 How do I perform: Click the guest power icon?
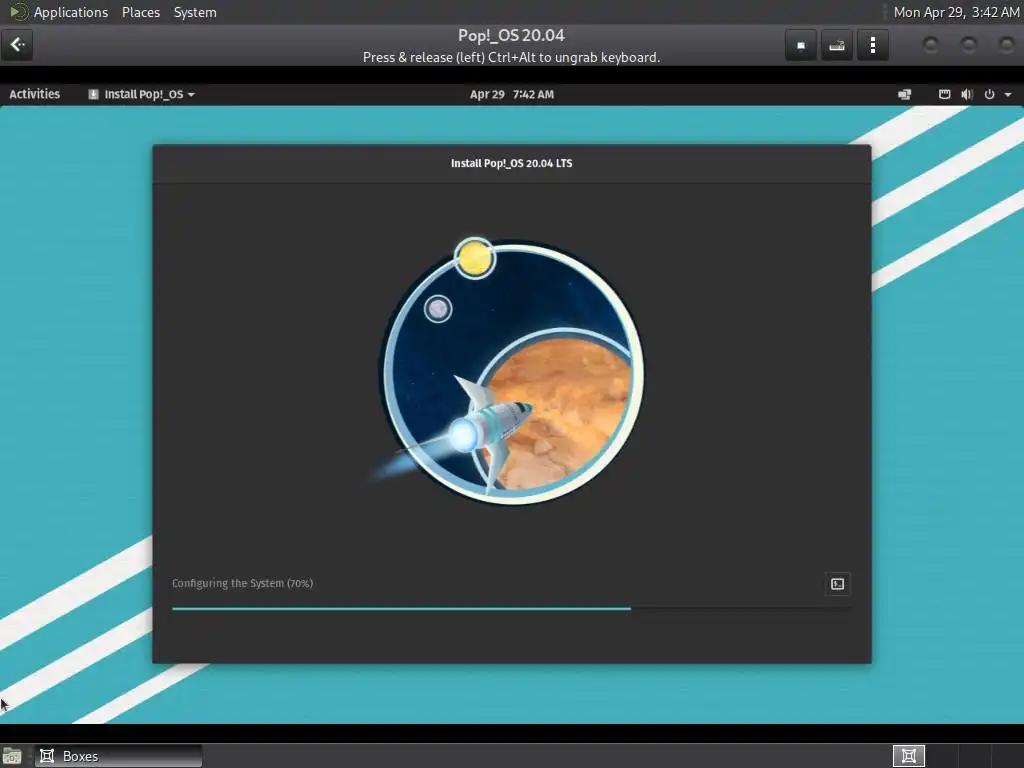[x=989, y=94]
